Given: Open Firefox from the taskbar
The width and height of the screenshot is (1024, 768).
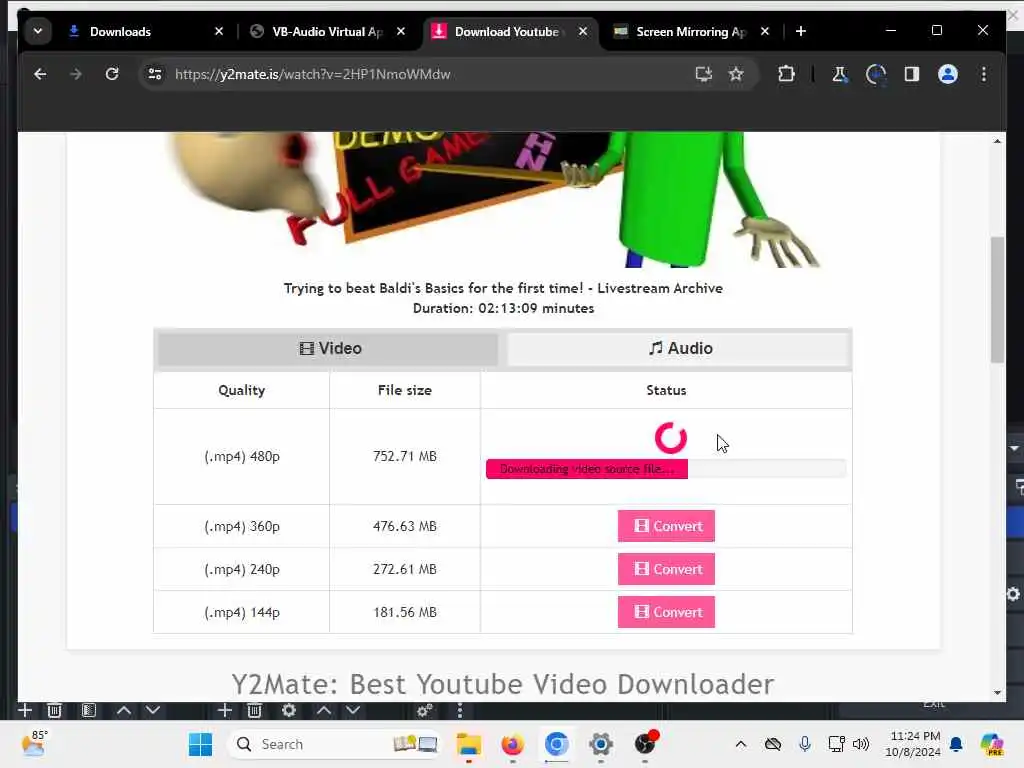Looking at the screenshot, I should point(513,744).
